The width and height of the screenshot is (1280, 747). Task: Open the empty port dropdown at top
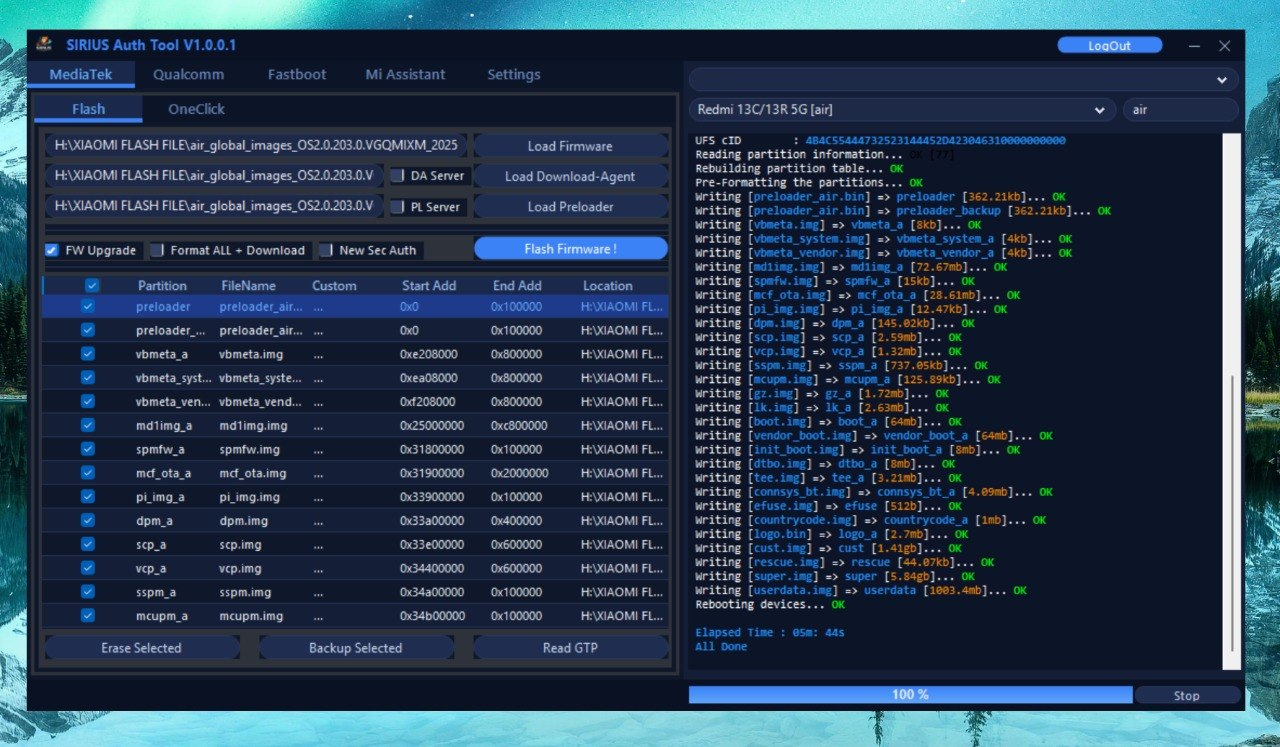point(963,80)
